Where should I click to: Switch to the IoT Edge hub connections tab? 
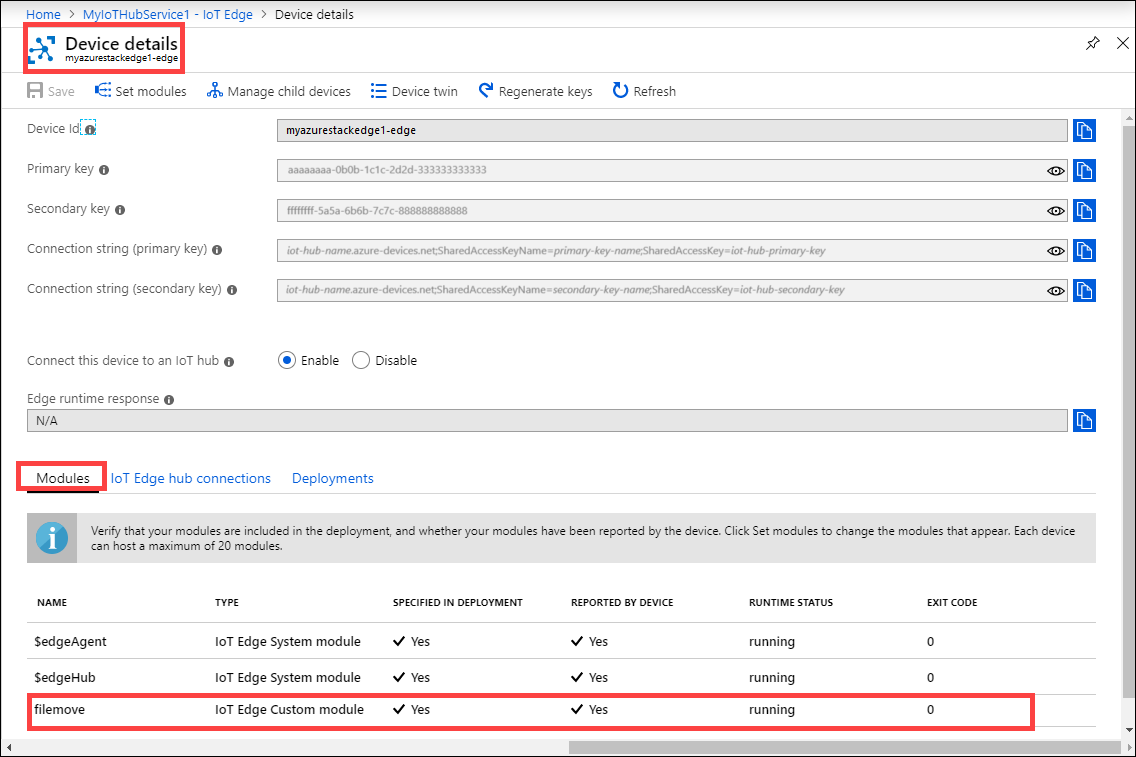pyautogui.click(x=190, y=478)
